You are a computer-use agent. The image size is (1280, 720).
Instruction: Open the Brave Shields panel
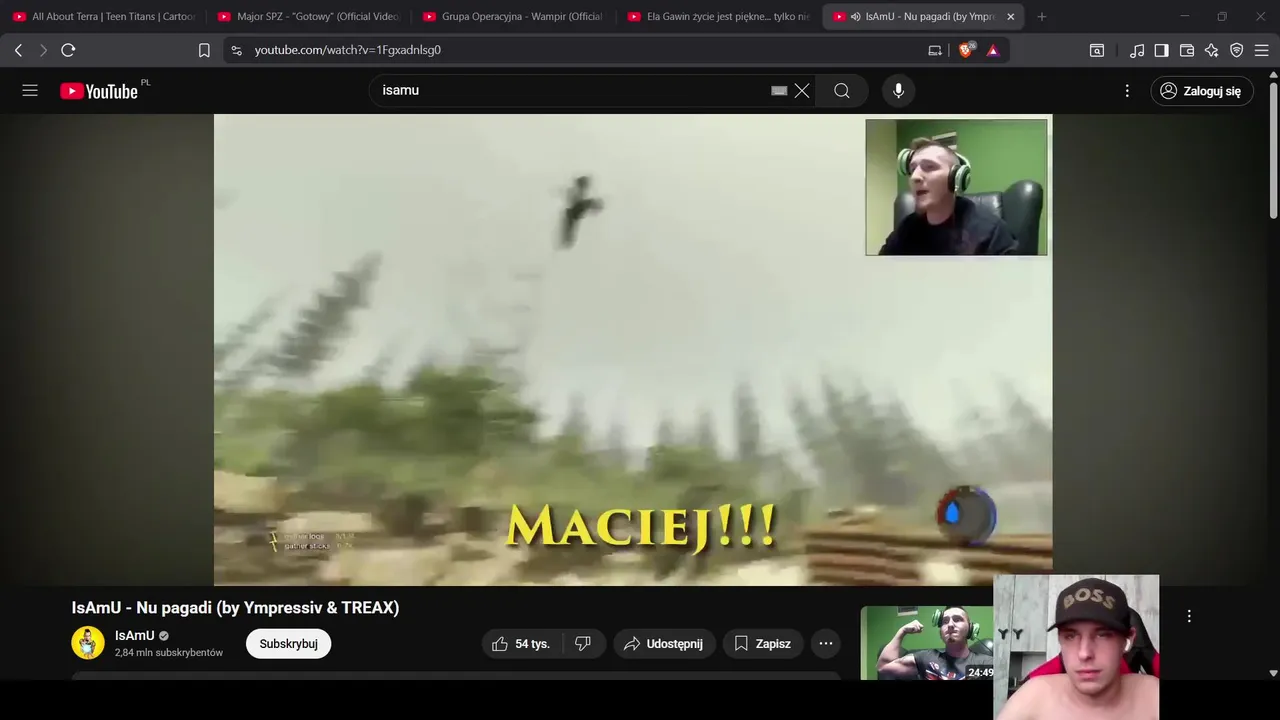[966, 50]
